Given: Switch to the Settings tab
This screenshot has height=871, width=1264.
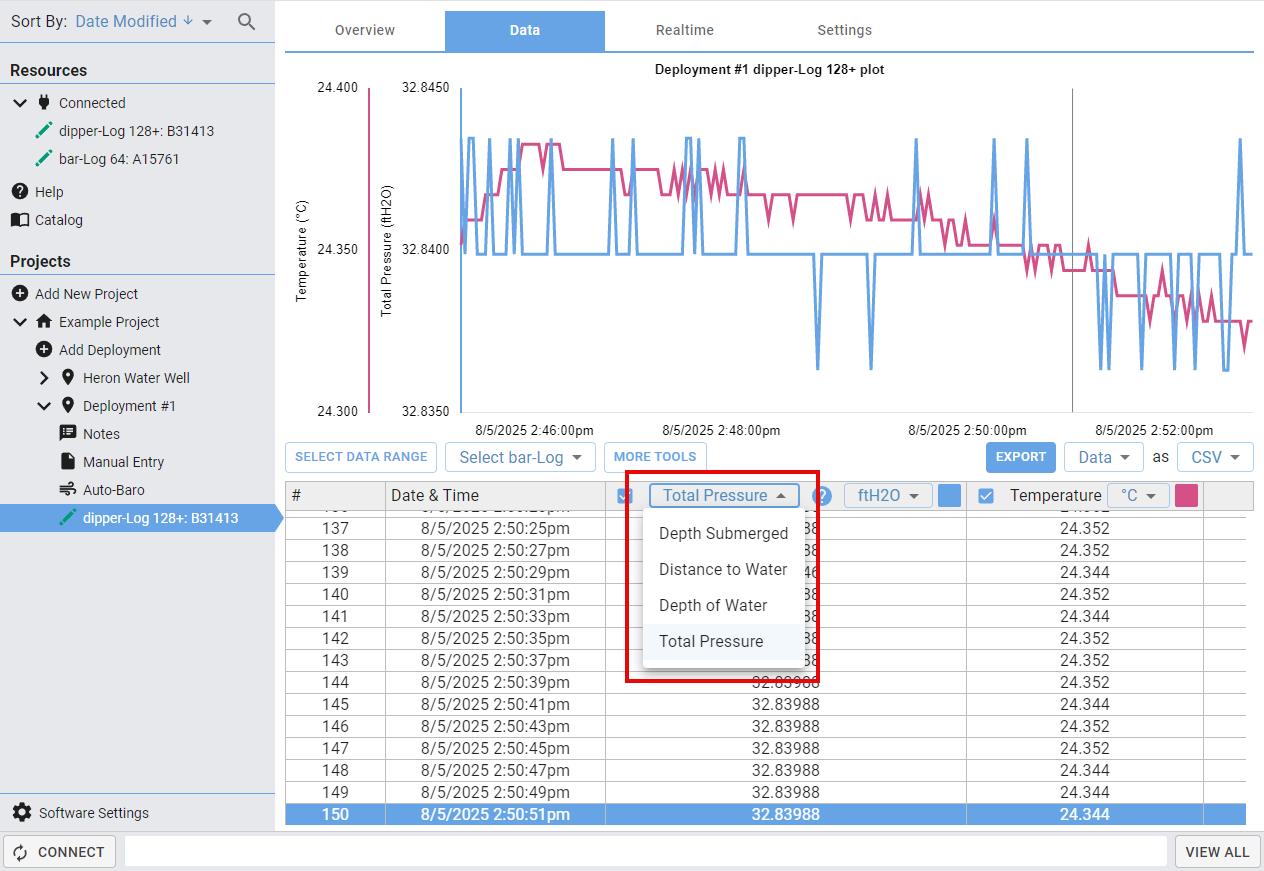Looking at the screenshot, I should [x=845, y=30].
